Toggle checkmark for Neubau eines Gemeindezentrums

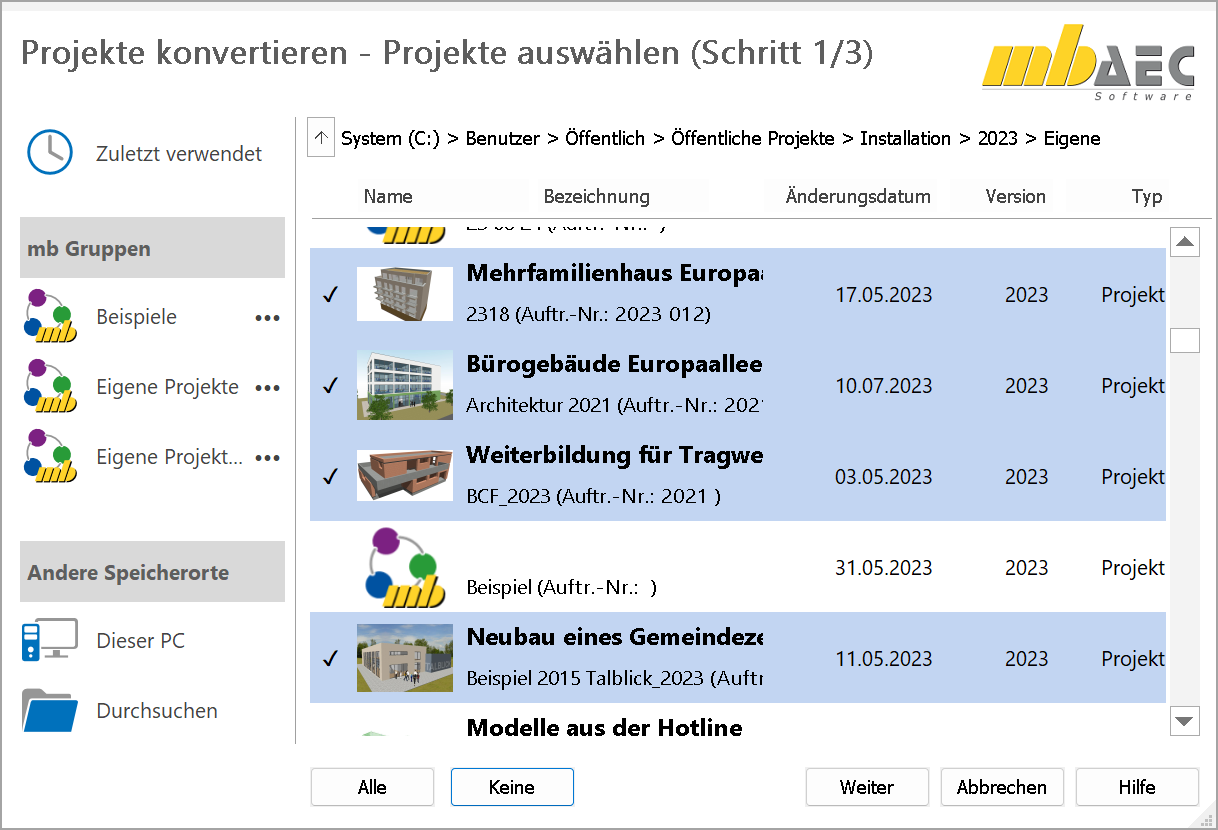(331, 659)
